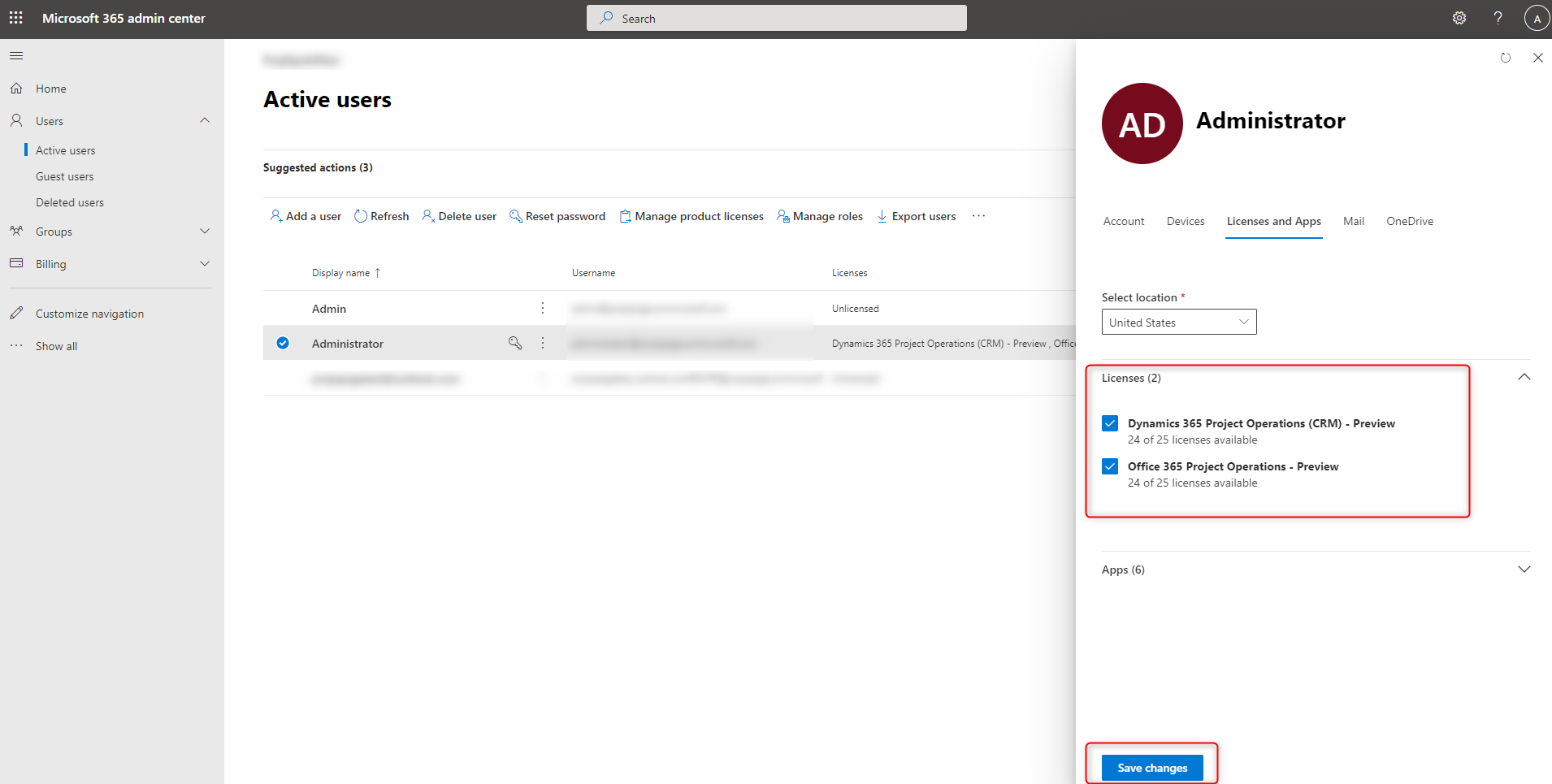Click the Add a user label

pyautogui.click(x=314, y=216)
